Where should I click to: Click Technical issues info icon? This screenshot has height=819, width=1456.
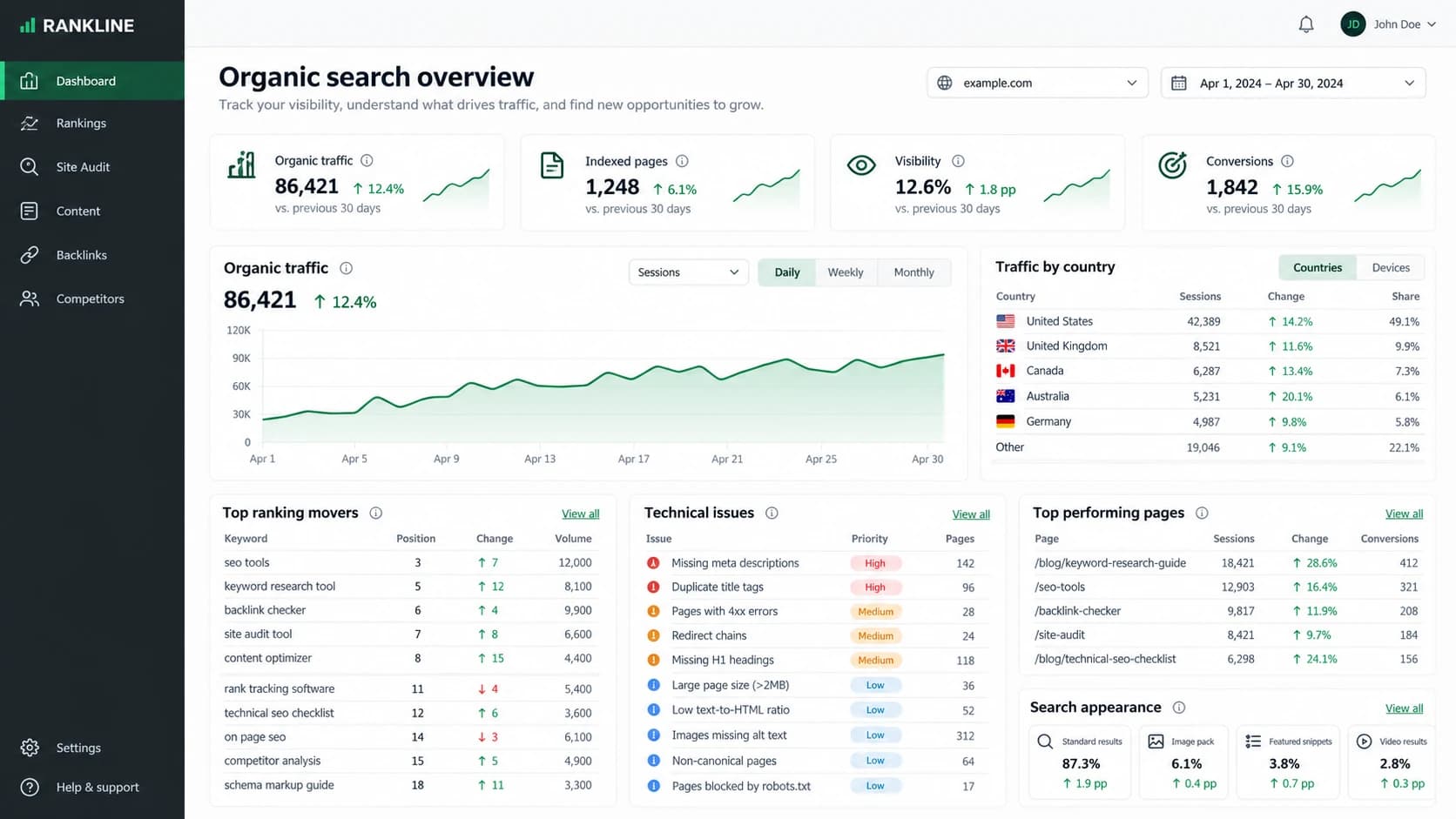click(x=772, y=513)
